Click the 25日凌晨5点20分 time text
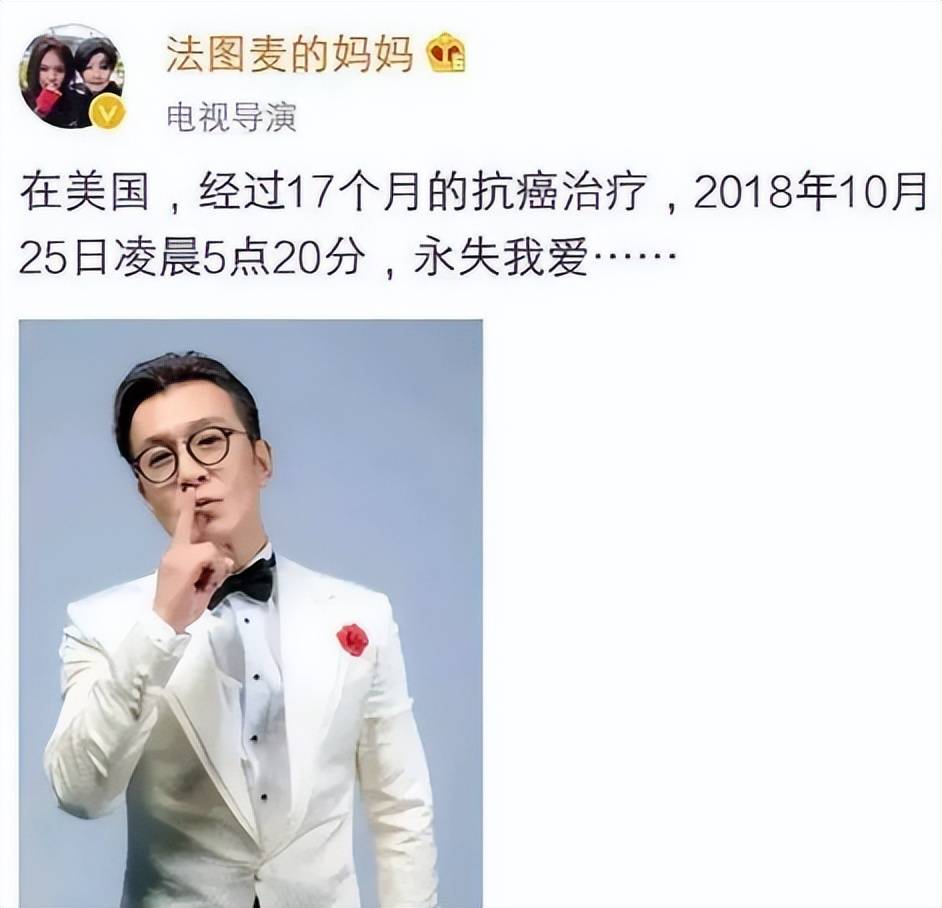The height and width of the screenshot is (908, 942). tap(192, 260)
